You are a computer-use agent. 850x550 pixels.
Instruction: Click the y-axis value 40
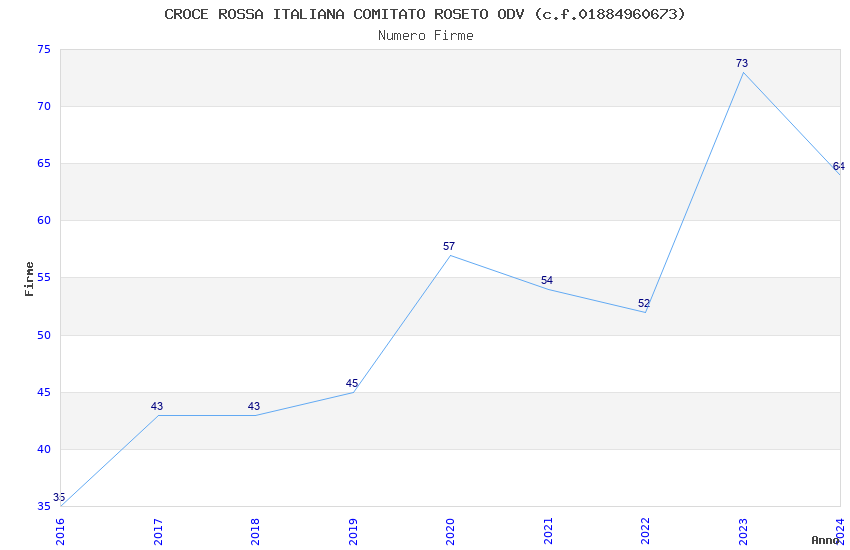point(44,450)
